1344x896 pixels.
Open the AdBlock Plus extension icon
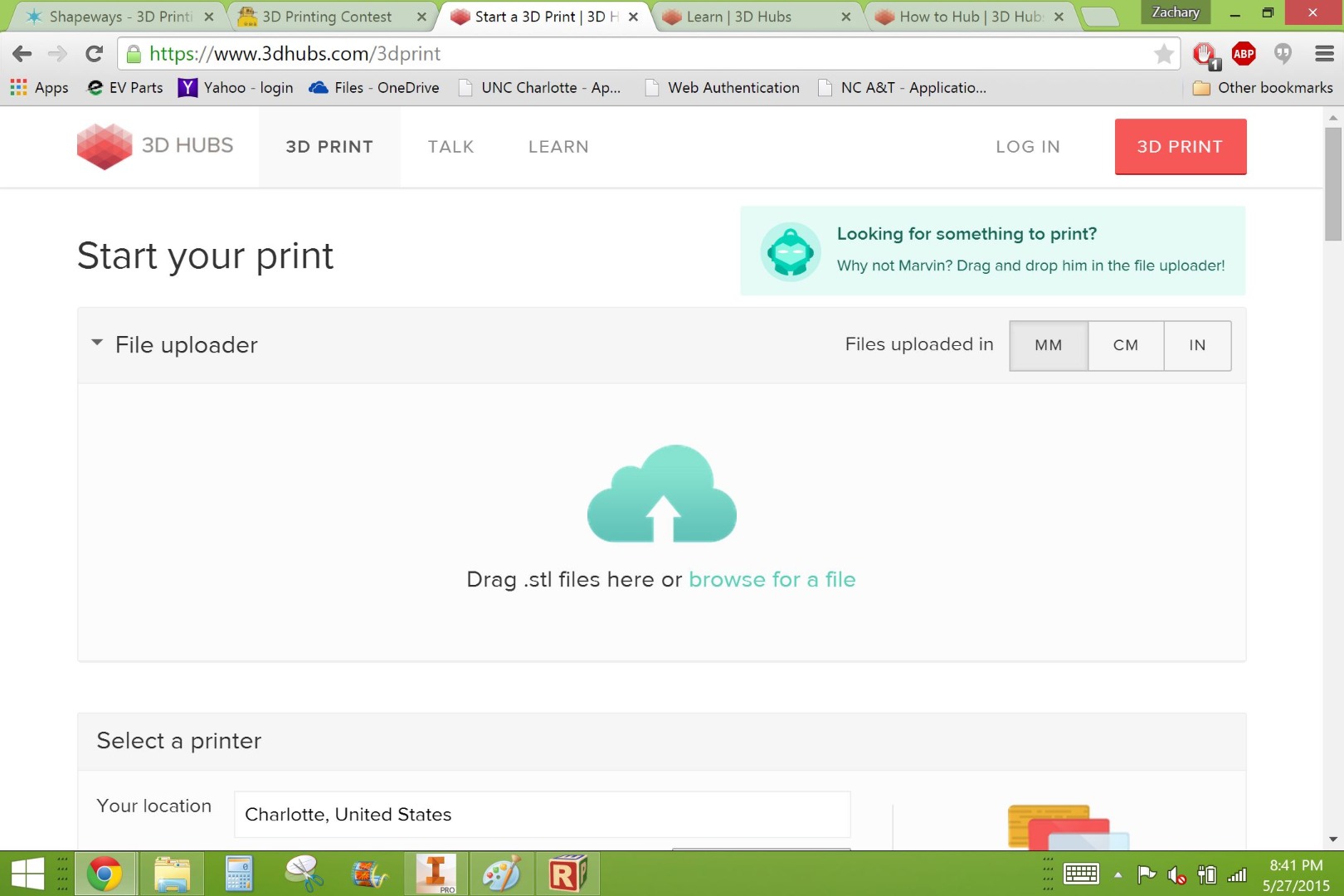1243,54
